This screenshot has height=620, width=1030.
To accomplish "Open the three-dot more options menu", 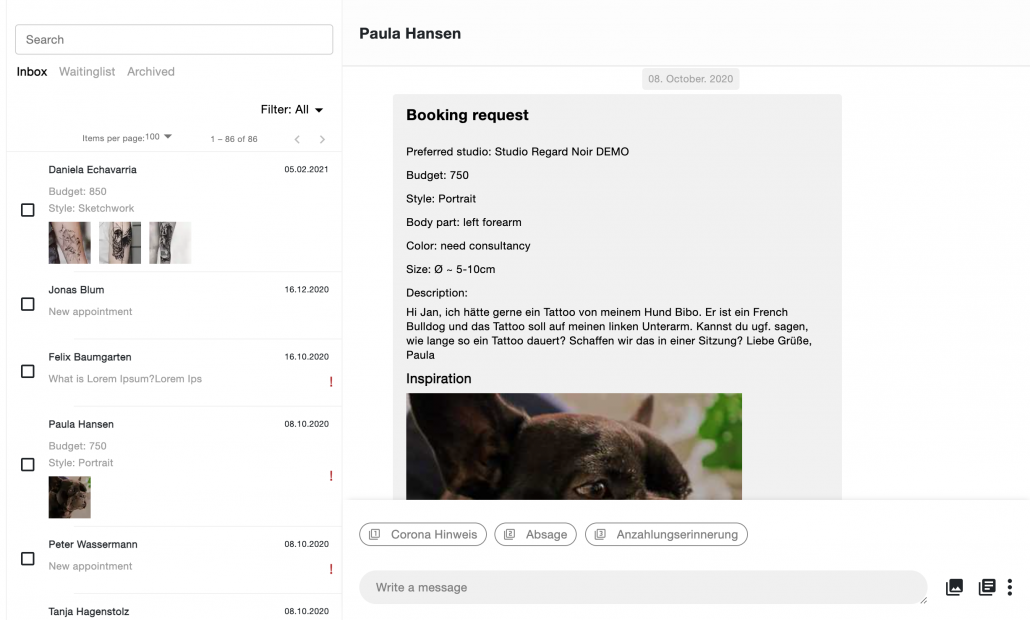I will click(1010, 588).
